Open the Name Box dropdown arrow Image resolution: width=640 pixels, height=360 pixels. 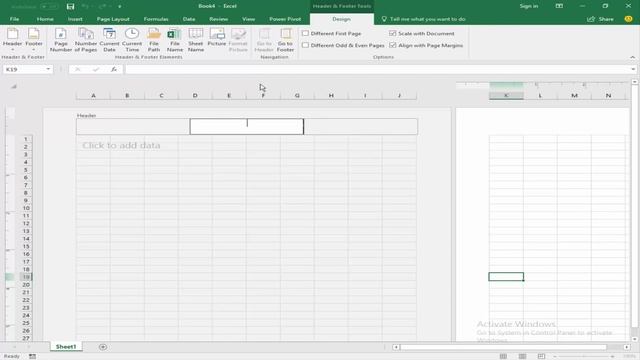click(48, 69)
